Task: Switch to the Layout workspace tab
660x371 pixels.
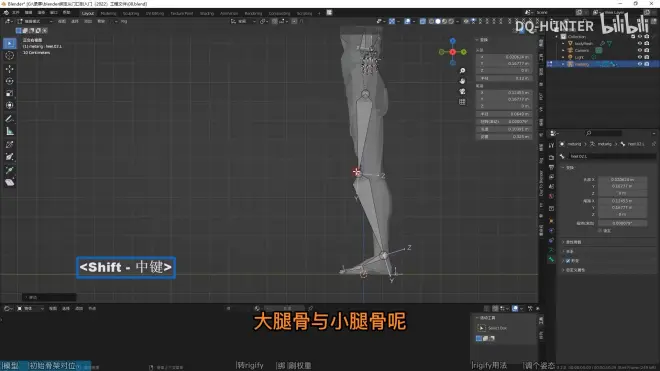Action: [x=88, y=13]
